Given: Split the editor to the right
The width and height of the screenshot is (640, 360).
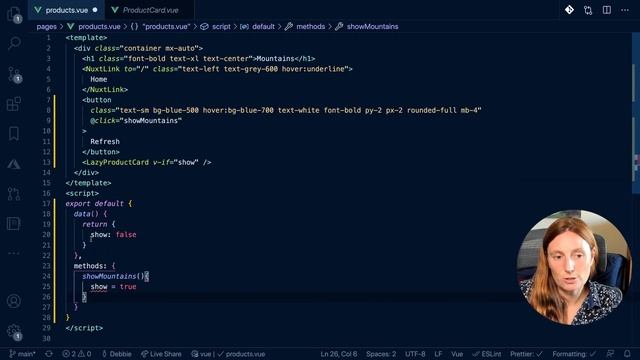Looking at the screenshot, I should 607,10.
